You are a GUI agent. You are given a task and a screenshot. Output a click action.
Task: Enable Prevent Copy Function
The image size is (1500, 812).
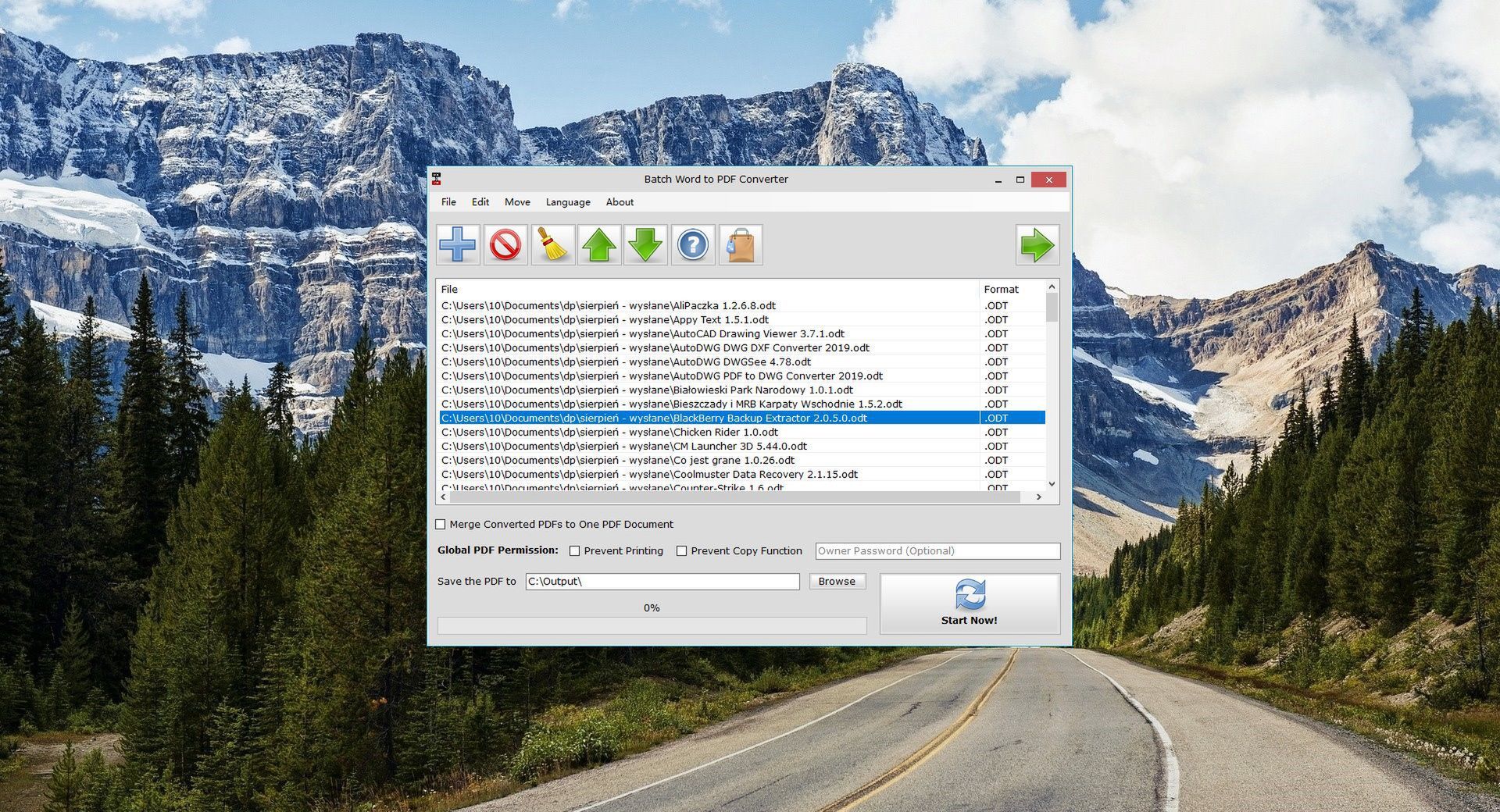(x=682, y=550)
